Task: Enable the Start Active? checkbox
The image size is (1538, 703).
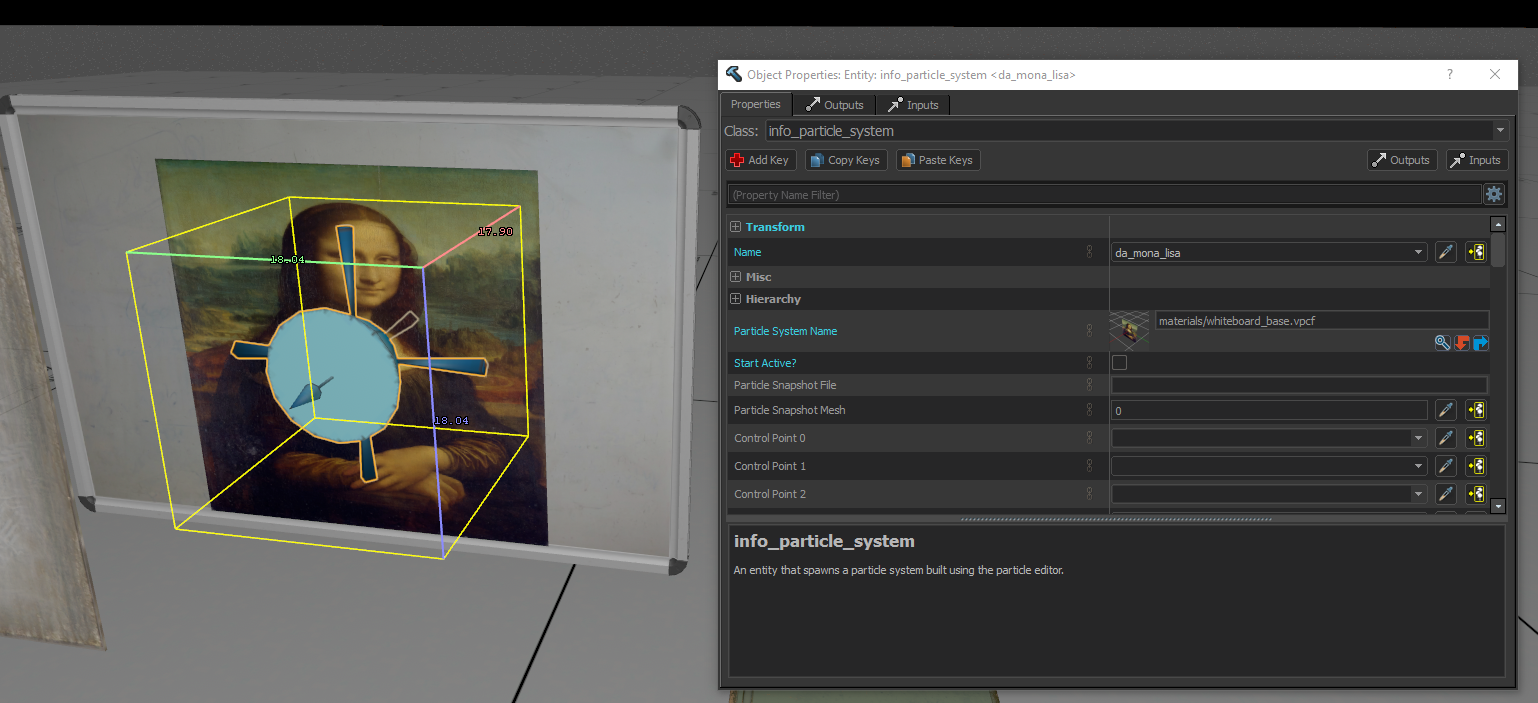Action: pos(1120,363)
